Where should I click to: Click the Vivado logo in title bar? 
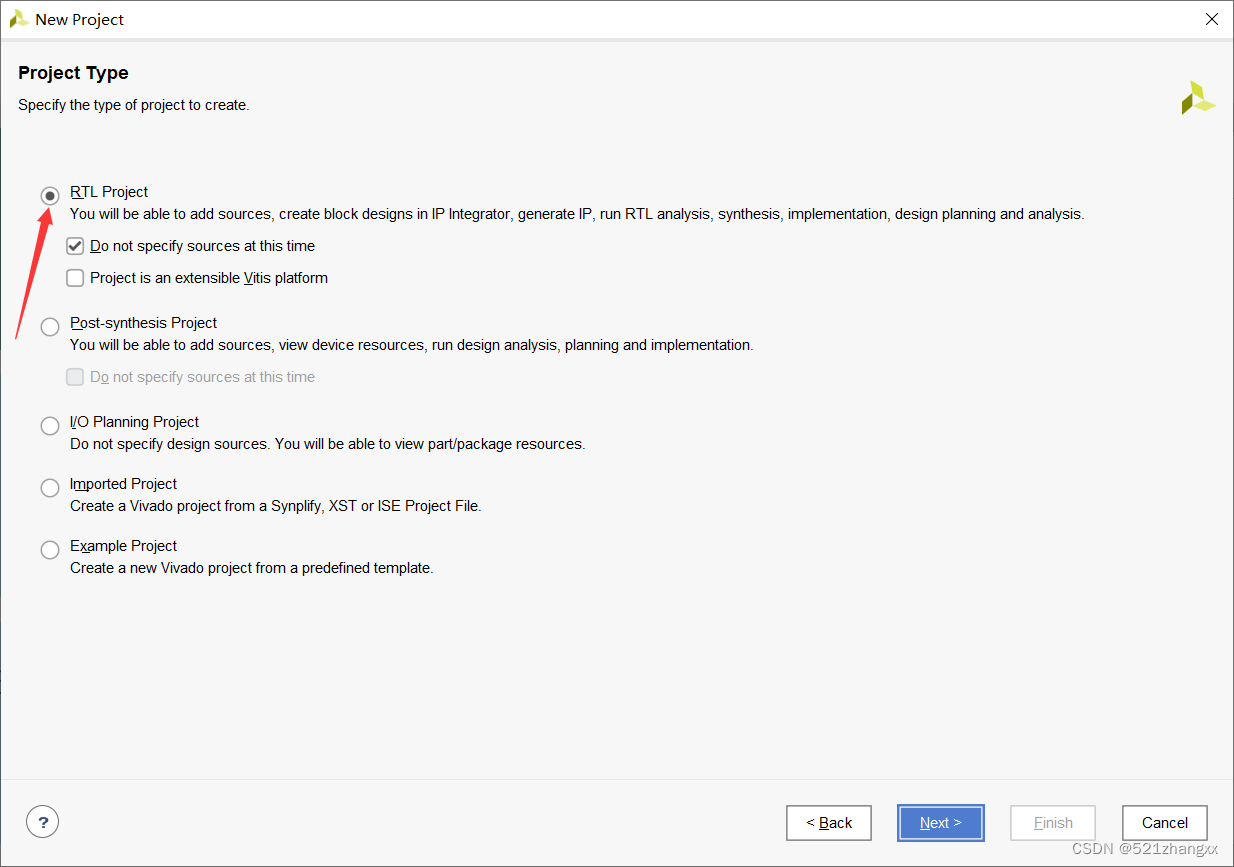[18, 19]
